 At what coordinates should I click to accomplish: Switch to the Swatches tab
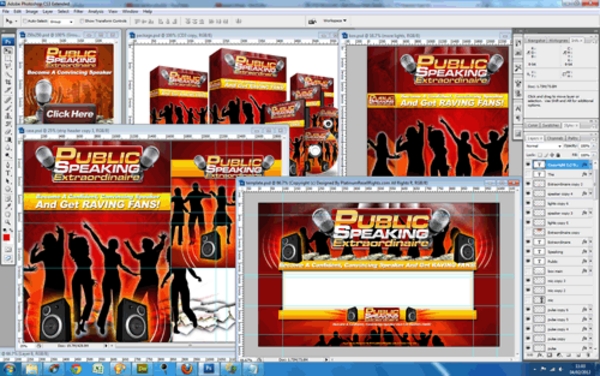tap(550, 125)
